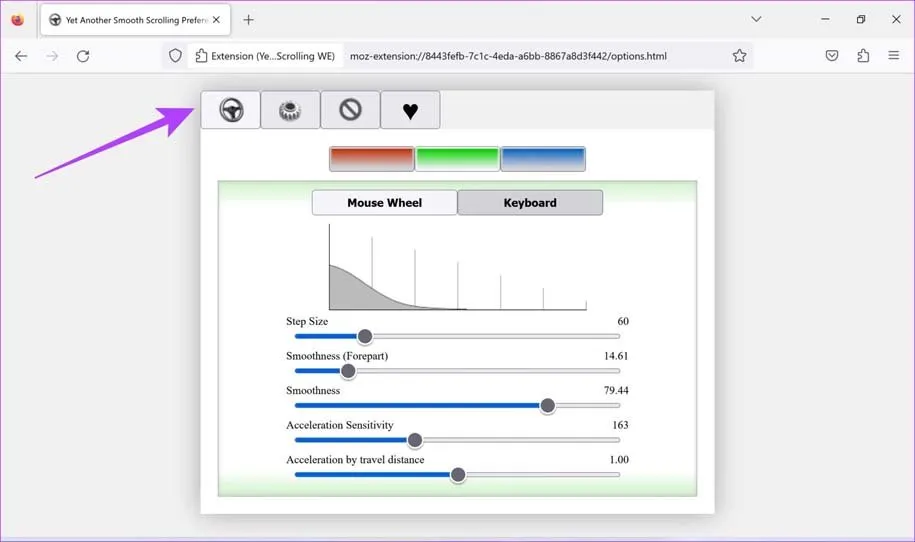
Task: Open the gear settings tab
Action: pyautogui.click(x=290, y=110)
